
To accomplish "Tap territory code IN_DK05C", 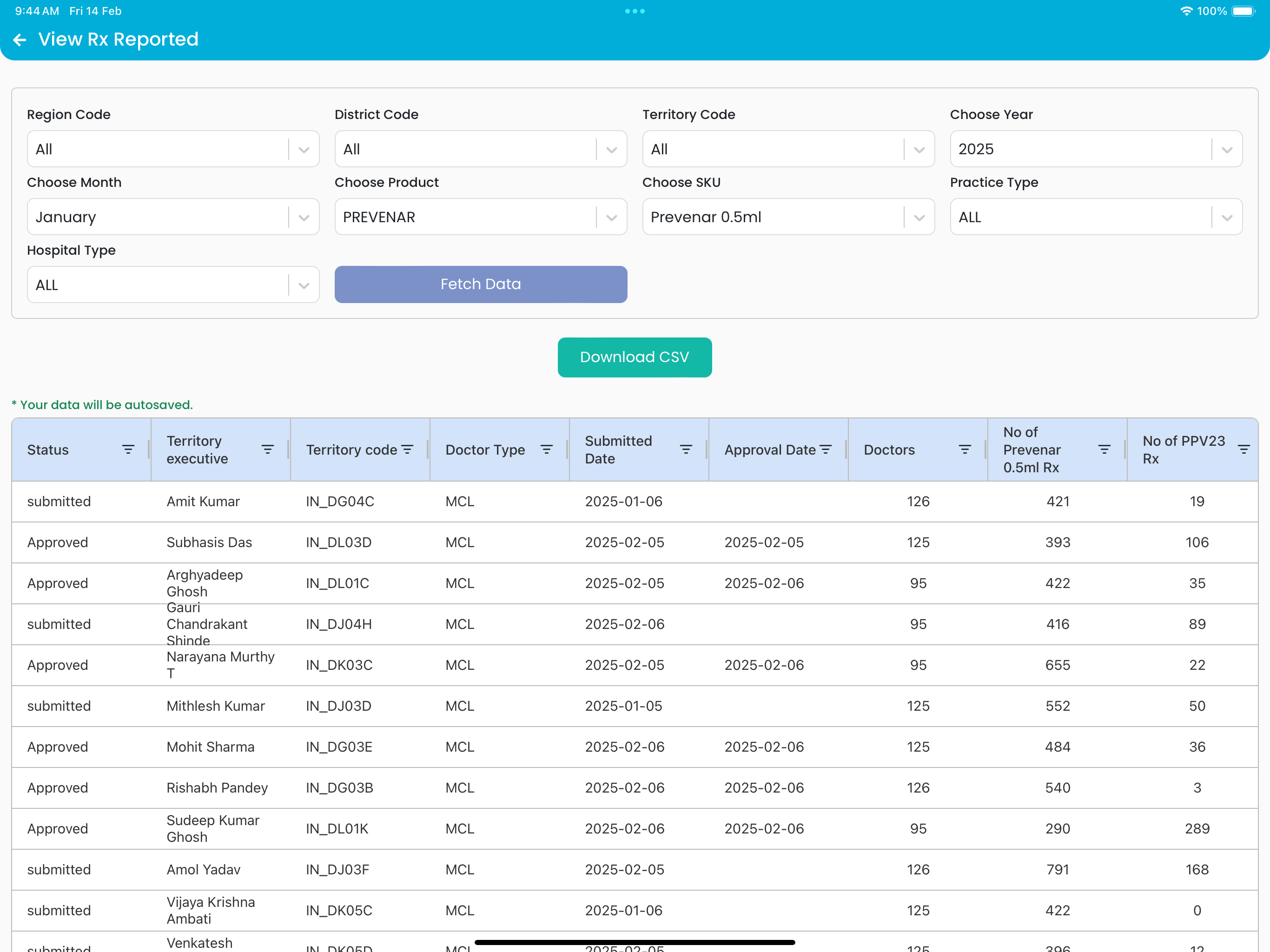I will coord(339,910).
